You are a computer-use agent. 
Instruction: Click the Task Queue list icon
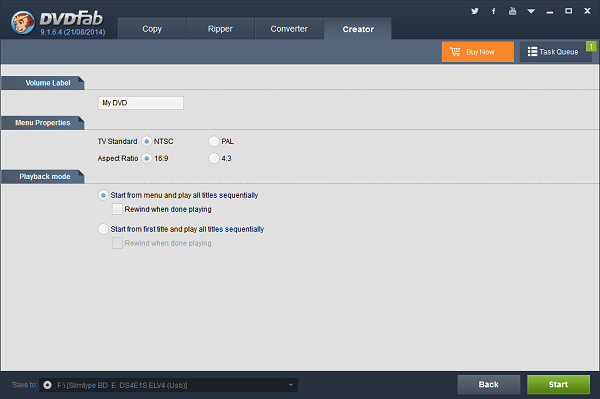tap(532, 51)
